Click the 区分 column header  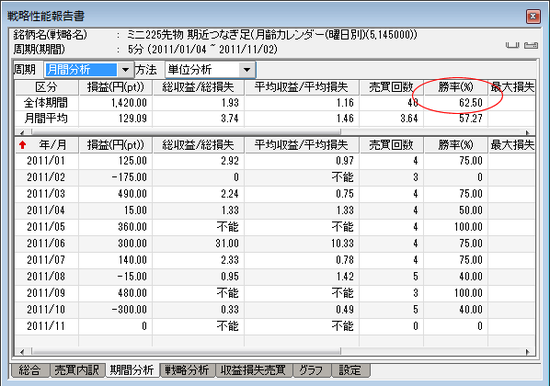pyautogui.click(x=46, y=87)
